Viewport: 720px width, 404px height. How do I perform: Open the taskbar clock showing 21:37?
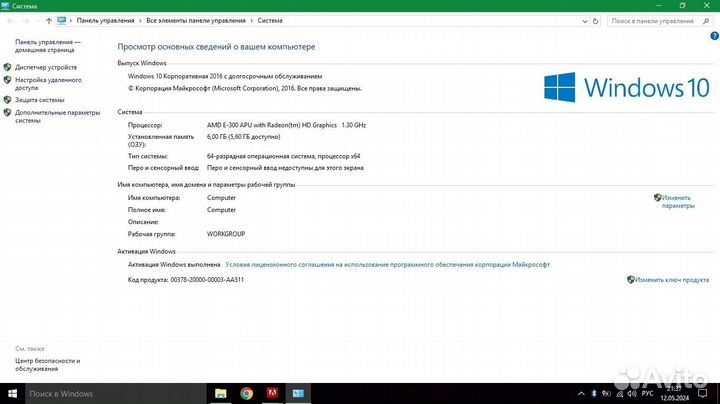click(x=675, y=393)
